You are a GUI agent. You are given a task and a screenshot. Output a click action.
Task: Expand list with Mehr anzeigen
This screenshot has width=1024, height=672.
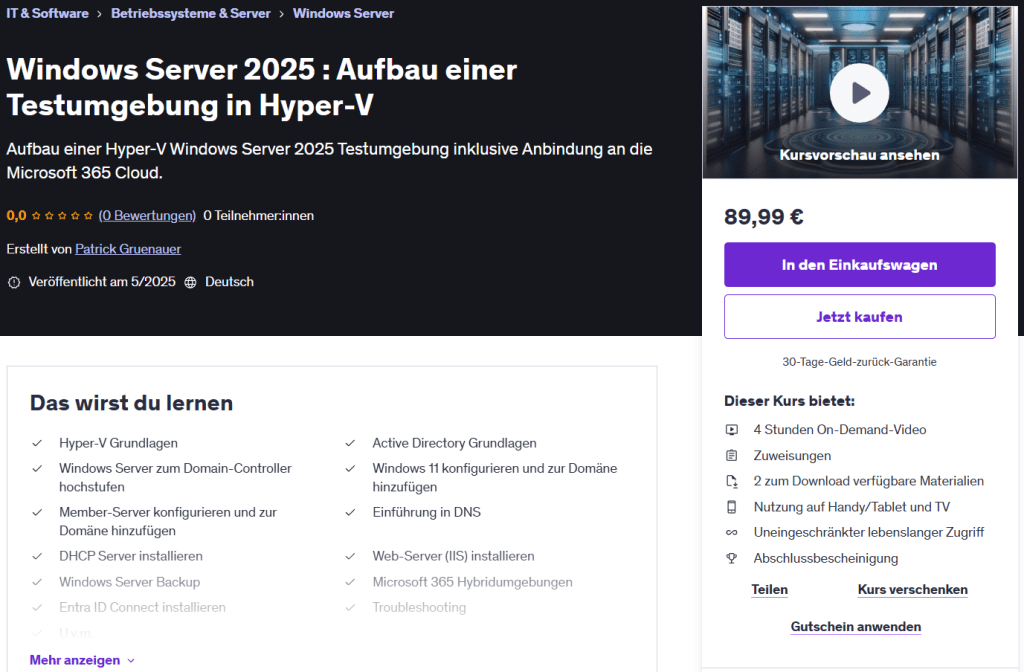[75, 660]
